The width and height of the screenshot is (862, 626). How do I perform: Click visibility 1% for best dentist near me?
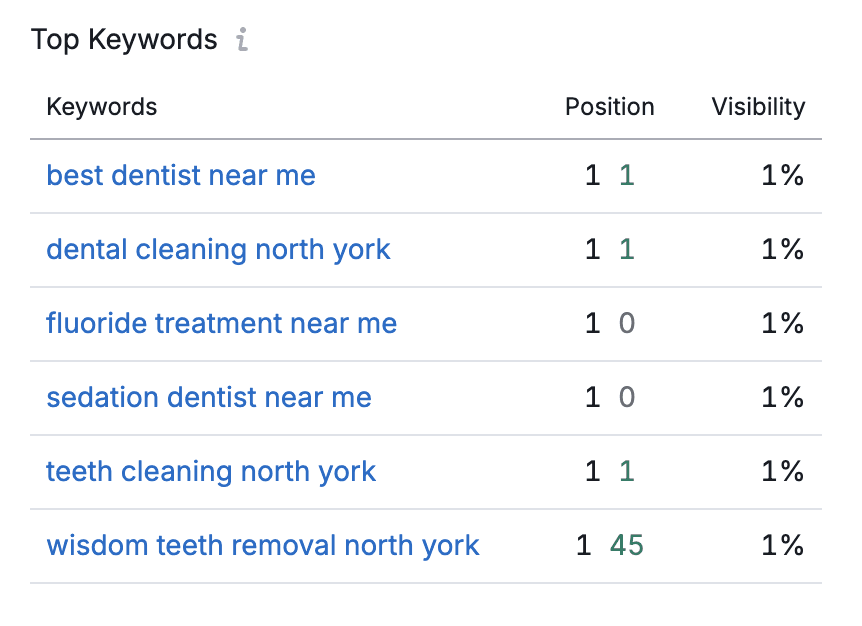pos(783,175)
